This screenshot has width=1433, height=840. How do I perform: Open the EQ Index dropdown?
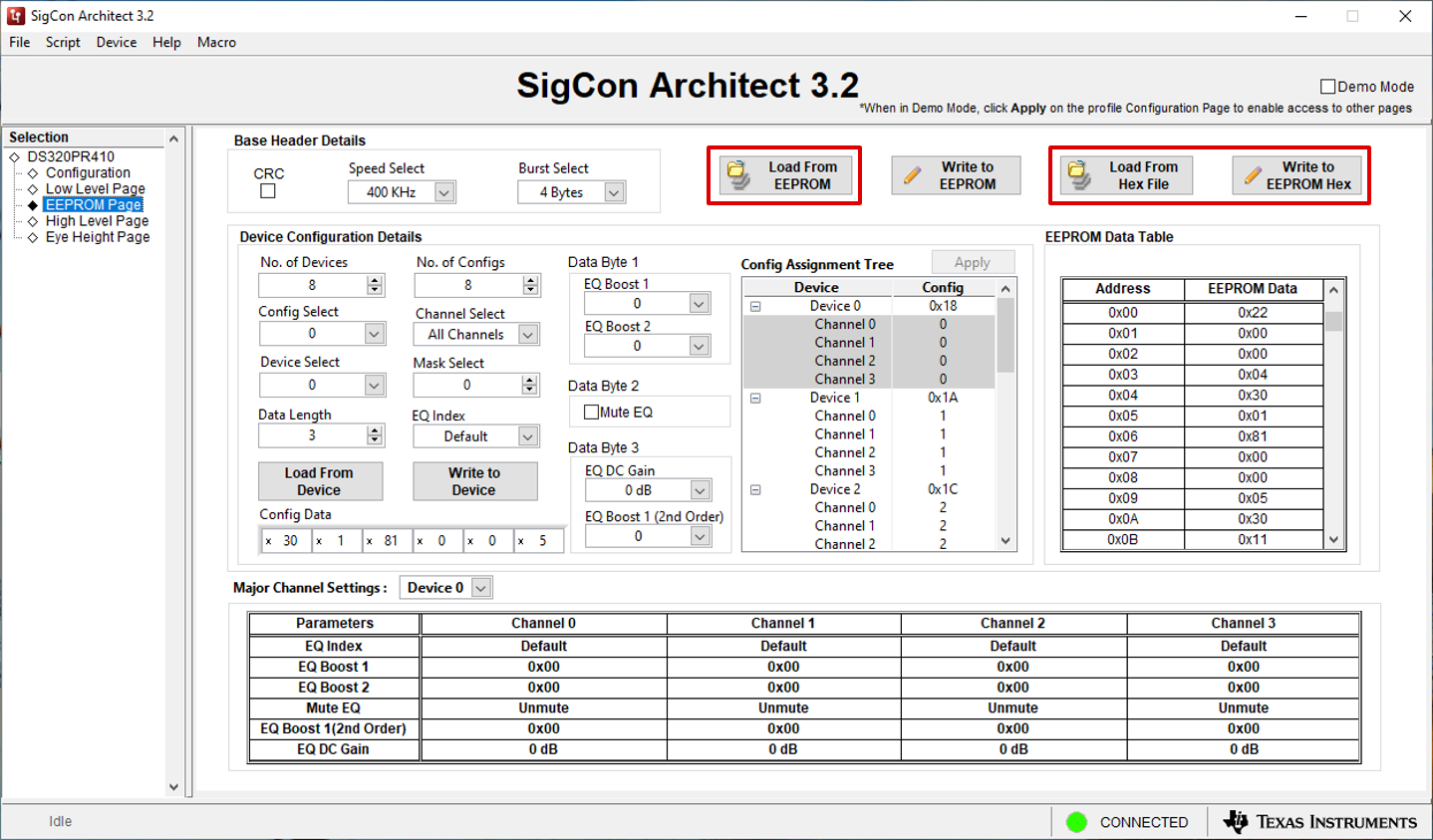(528, 436)
